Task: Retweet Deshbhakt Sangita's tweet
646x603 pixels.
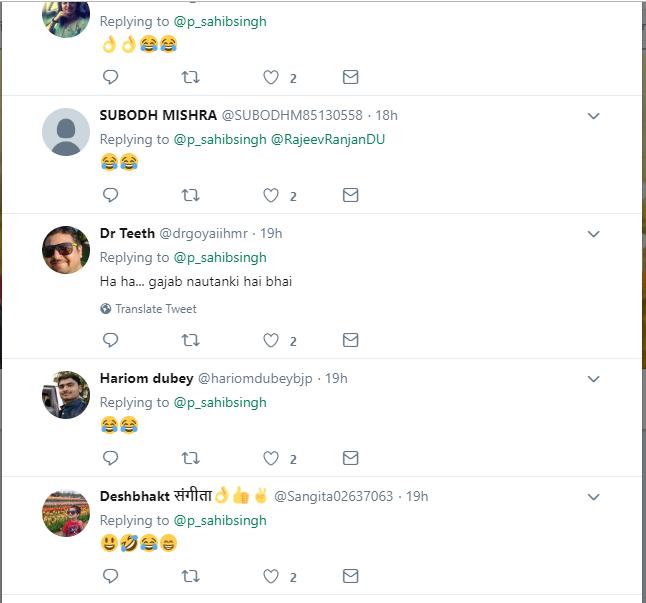Action: tap(190, 577)
